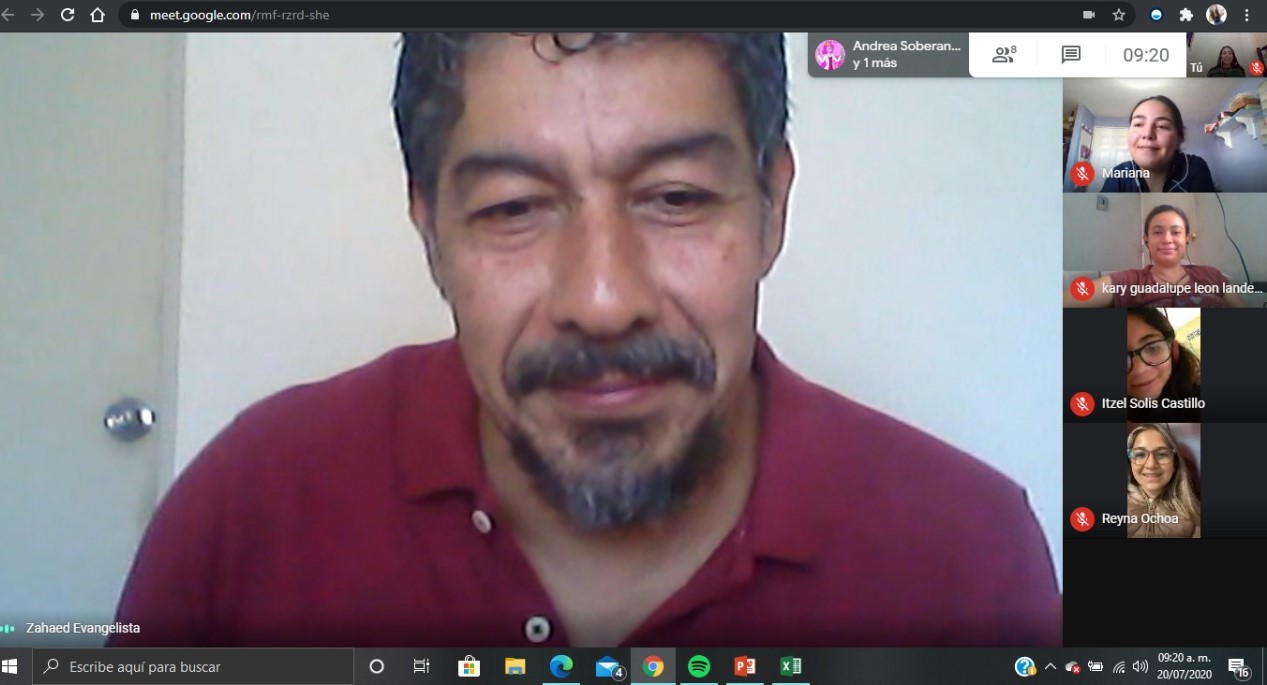Click the 'Reyna Ochoa' name label
This screenshot has width=1267, height=685.
point(1140,518)
